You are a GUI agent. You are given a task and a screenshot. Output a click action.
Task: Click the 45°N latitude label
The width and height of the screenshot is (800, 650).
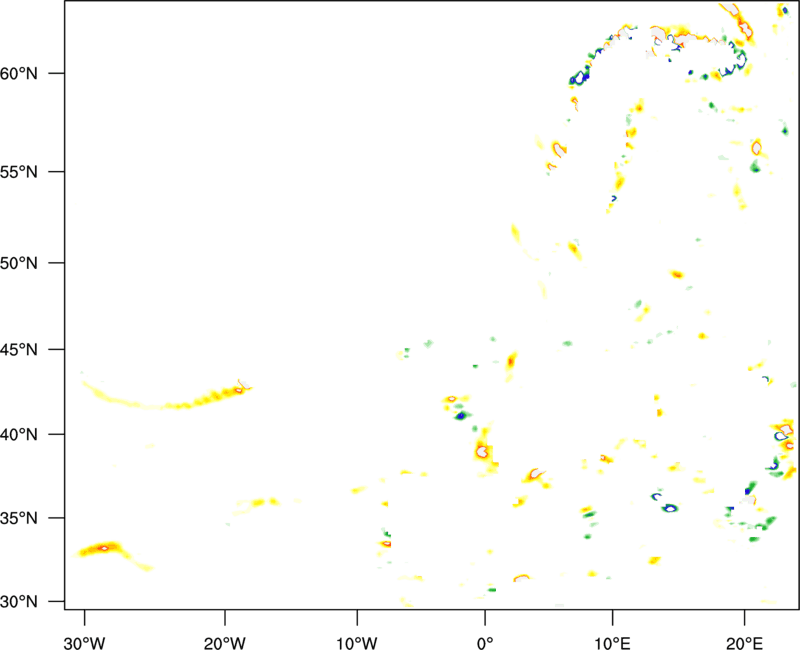pyautogui.click(x=18, y=350)
